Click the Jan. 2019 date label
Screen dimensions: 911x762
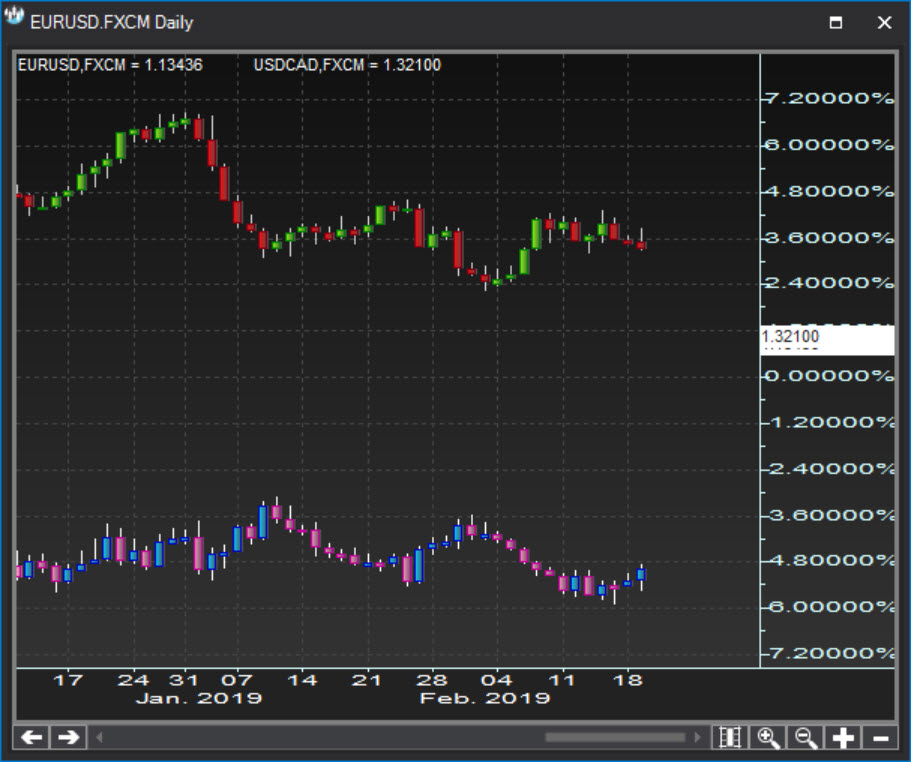[199, 698]
